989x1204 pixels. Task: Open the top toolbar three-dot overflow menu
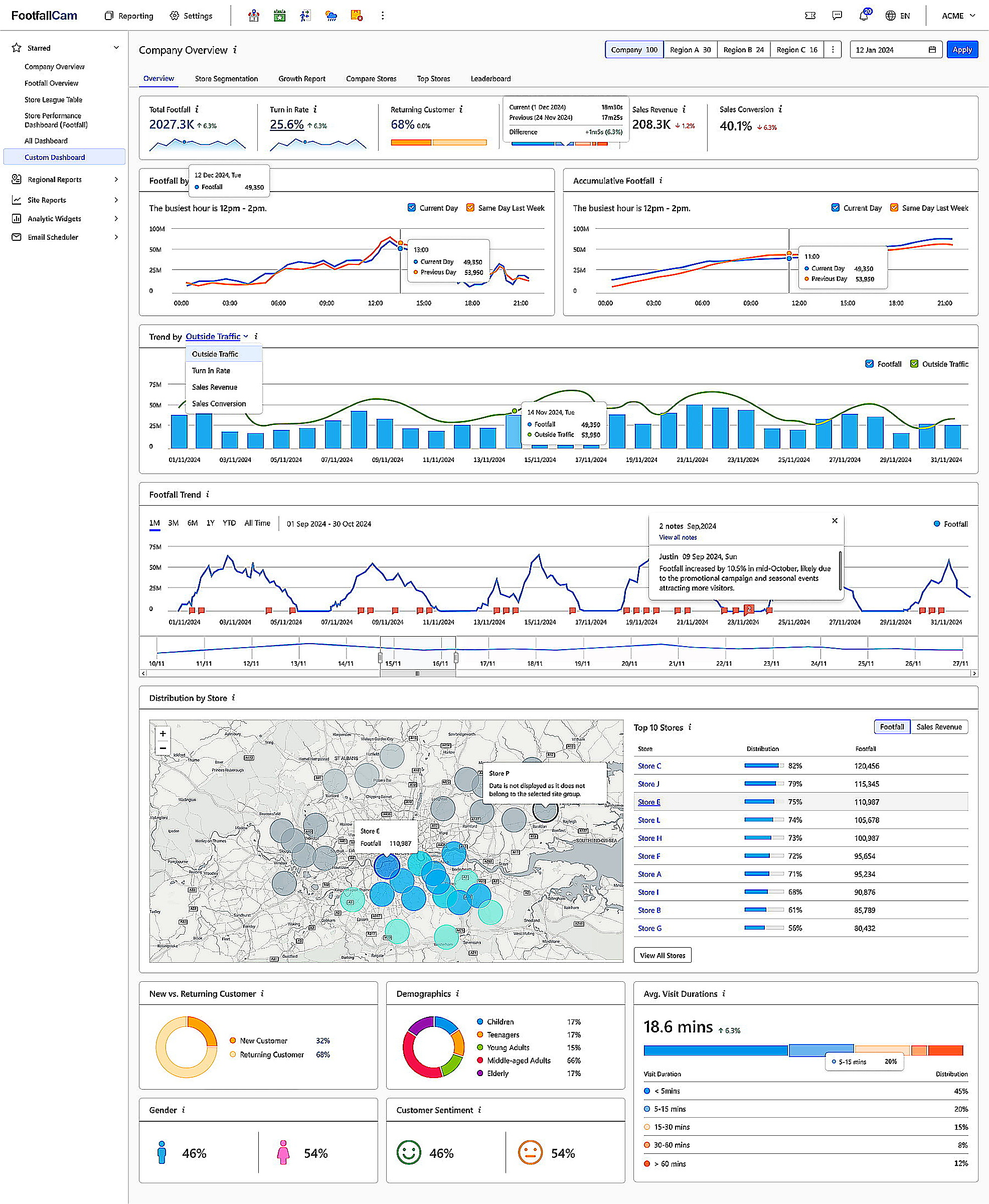tap(382, 16)
